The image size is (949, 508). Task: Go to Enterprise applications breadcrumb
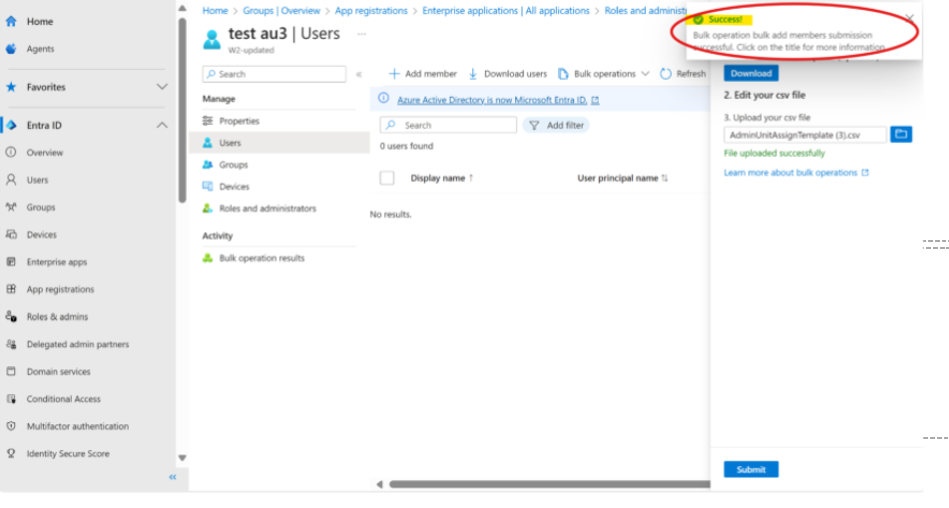click(x=506, y=11)
